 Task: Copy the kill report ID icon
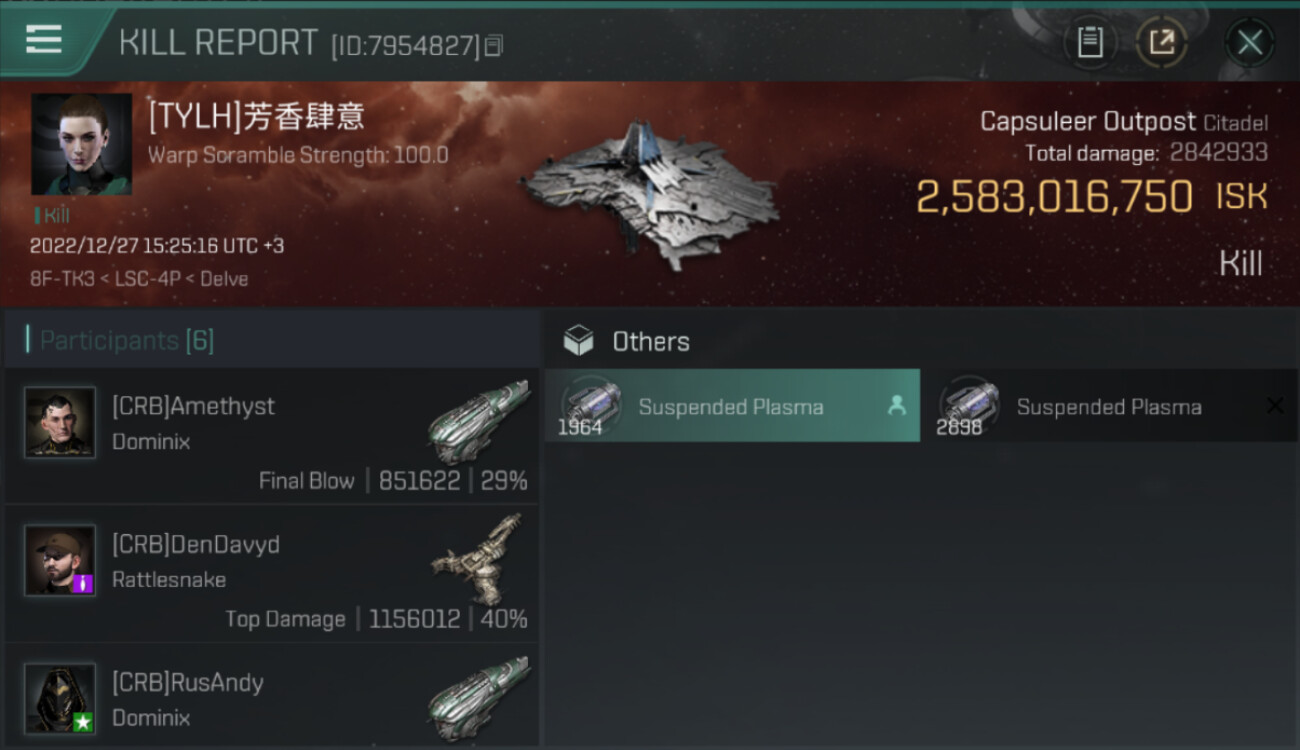494,45
